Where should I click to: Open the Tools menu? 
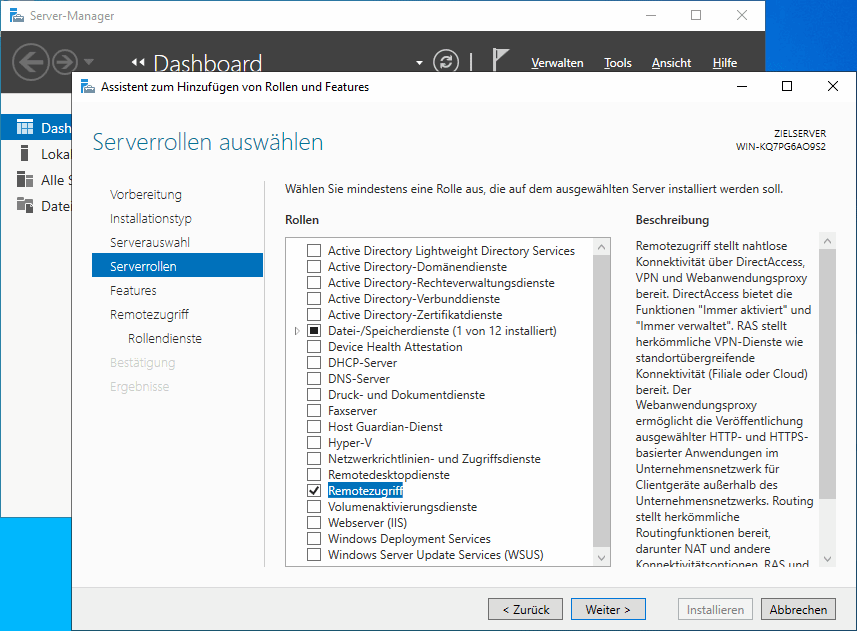(617, 62)
